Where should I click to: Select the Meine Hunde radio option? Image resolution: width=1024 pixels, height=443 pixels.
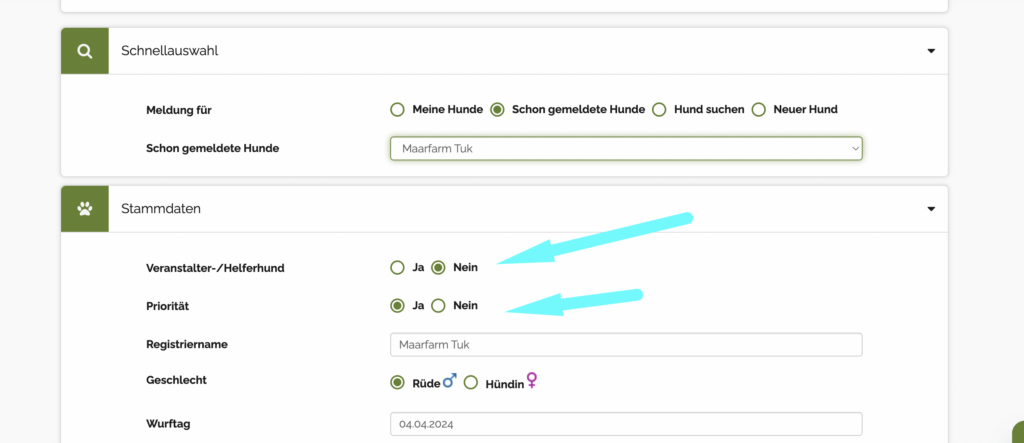(x=397, y=109)
